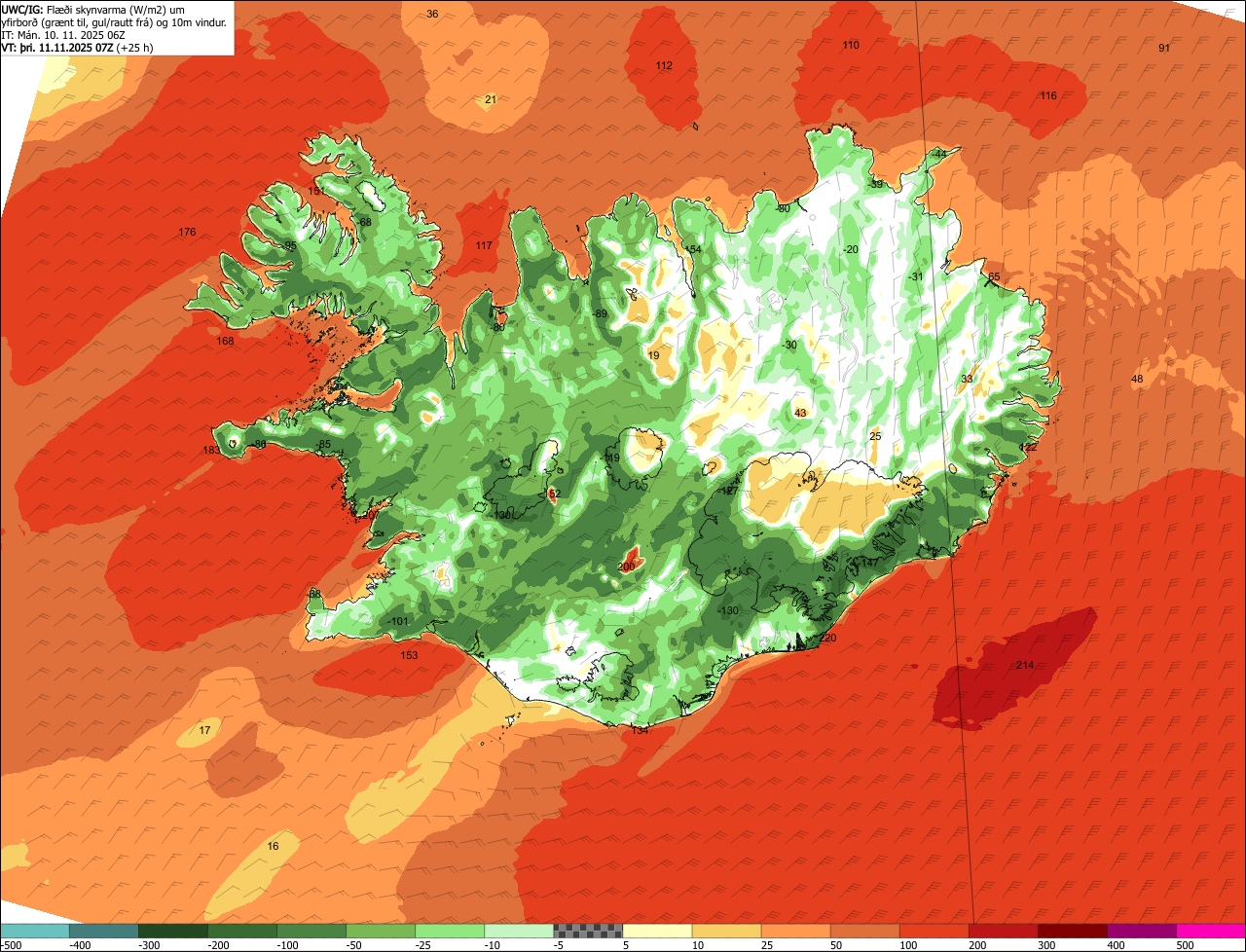The image size is (1246, 952).
Task: Click the legend label 500
Action: [x=1184, y=945]
